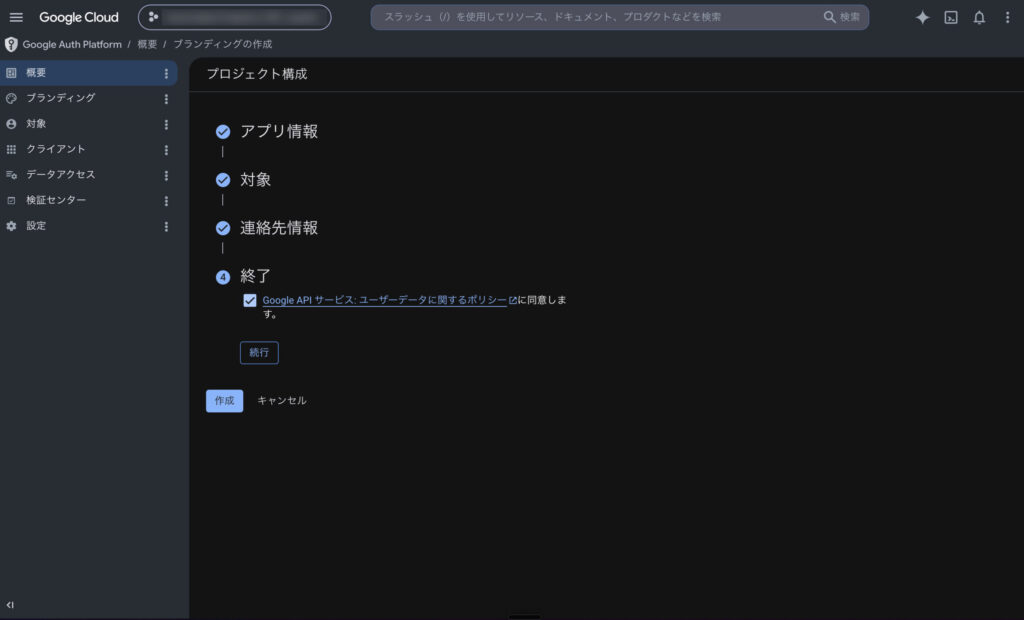Click ブランディングの作成 breadcrumb text

[222, 44]
